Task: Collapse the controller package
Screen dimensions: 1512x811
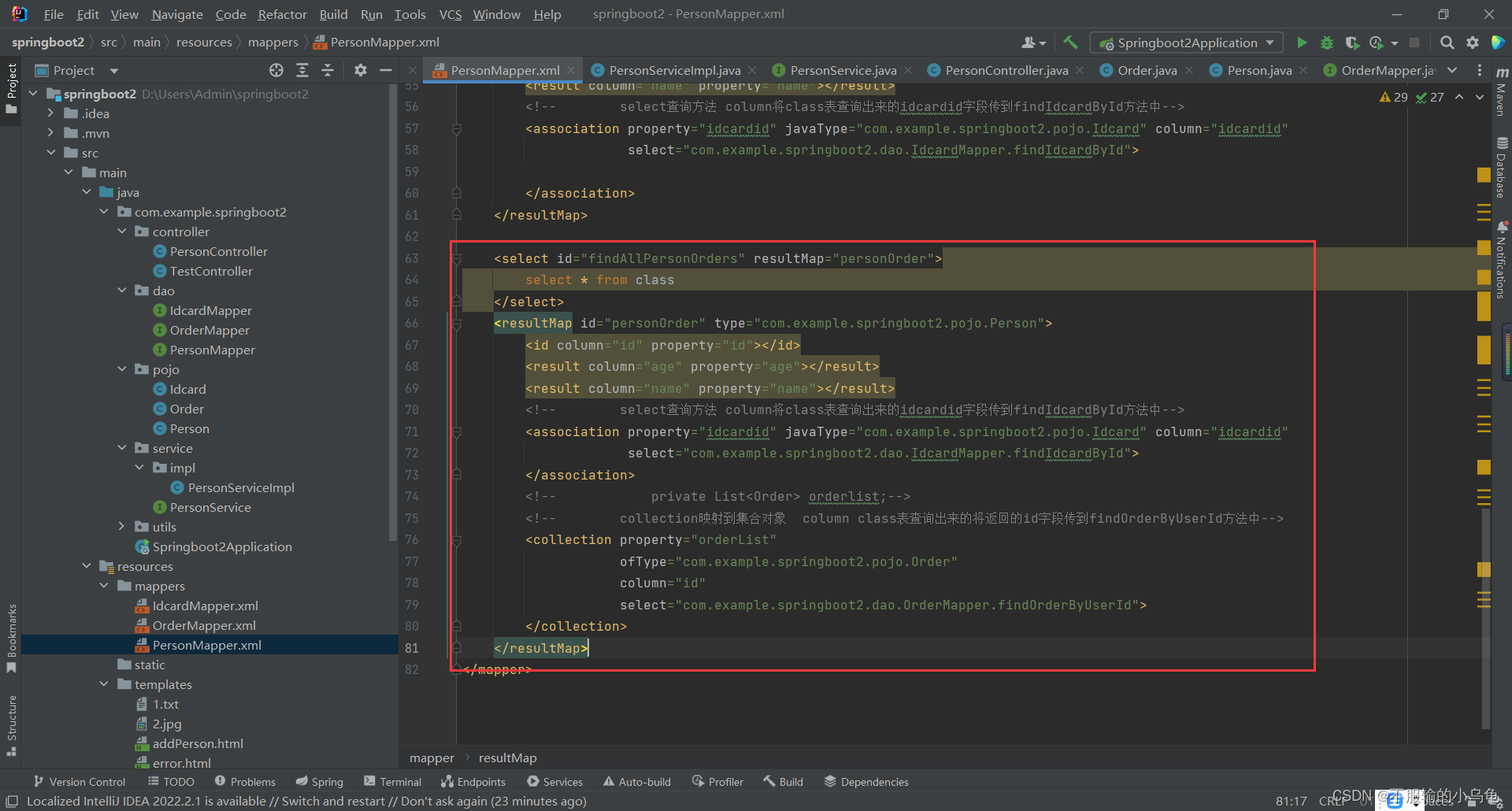Action: pyautogui.click(x=122, y=231)
